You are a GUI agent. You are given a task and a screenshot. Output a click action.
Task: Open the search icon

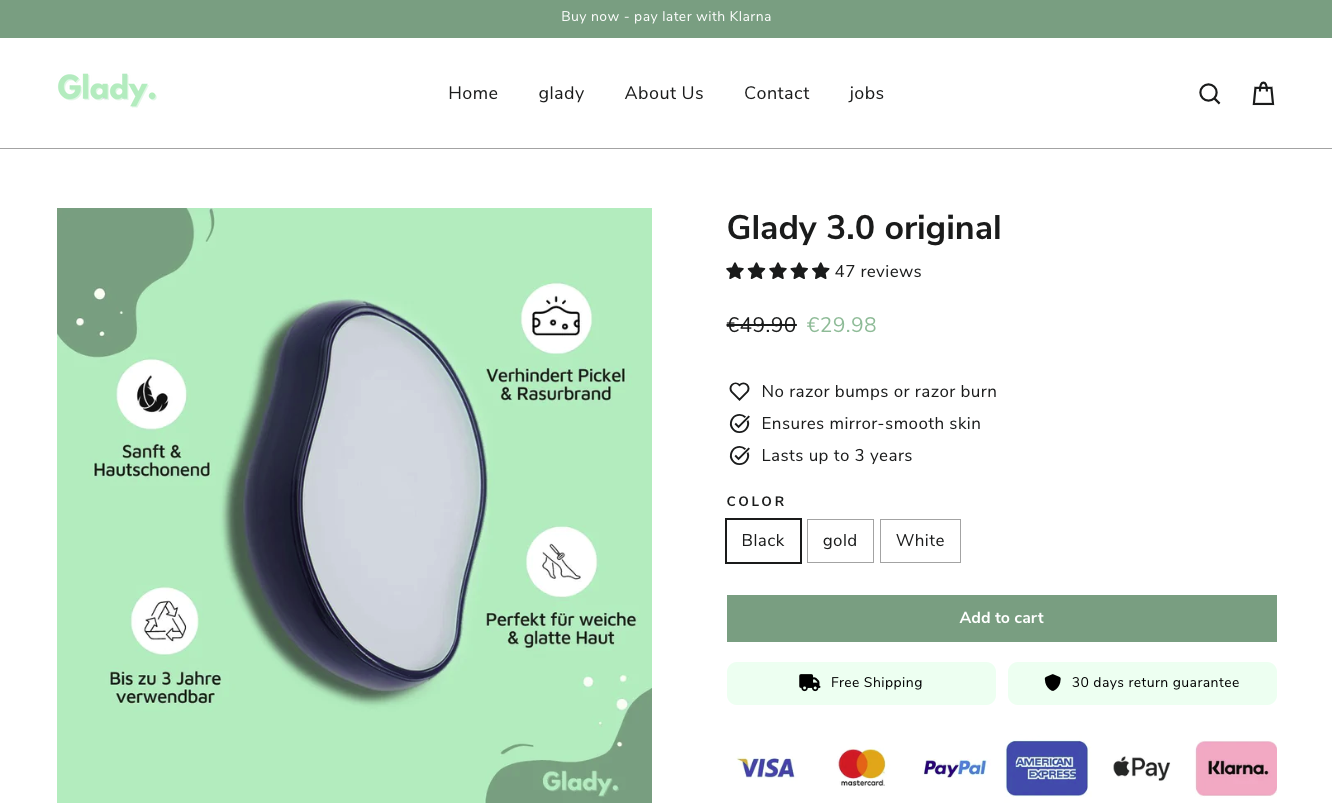1209,93
